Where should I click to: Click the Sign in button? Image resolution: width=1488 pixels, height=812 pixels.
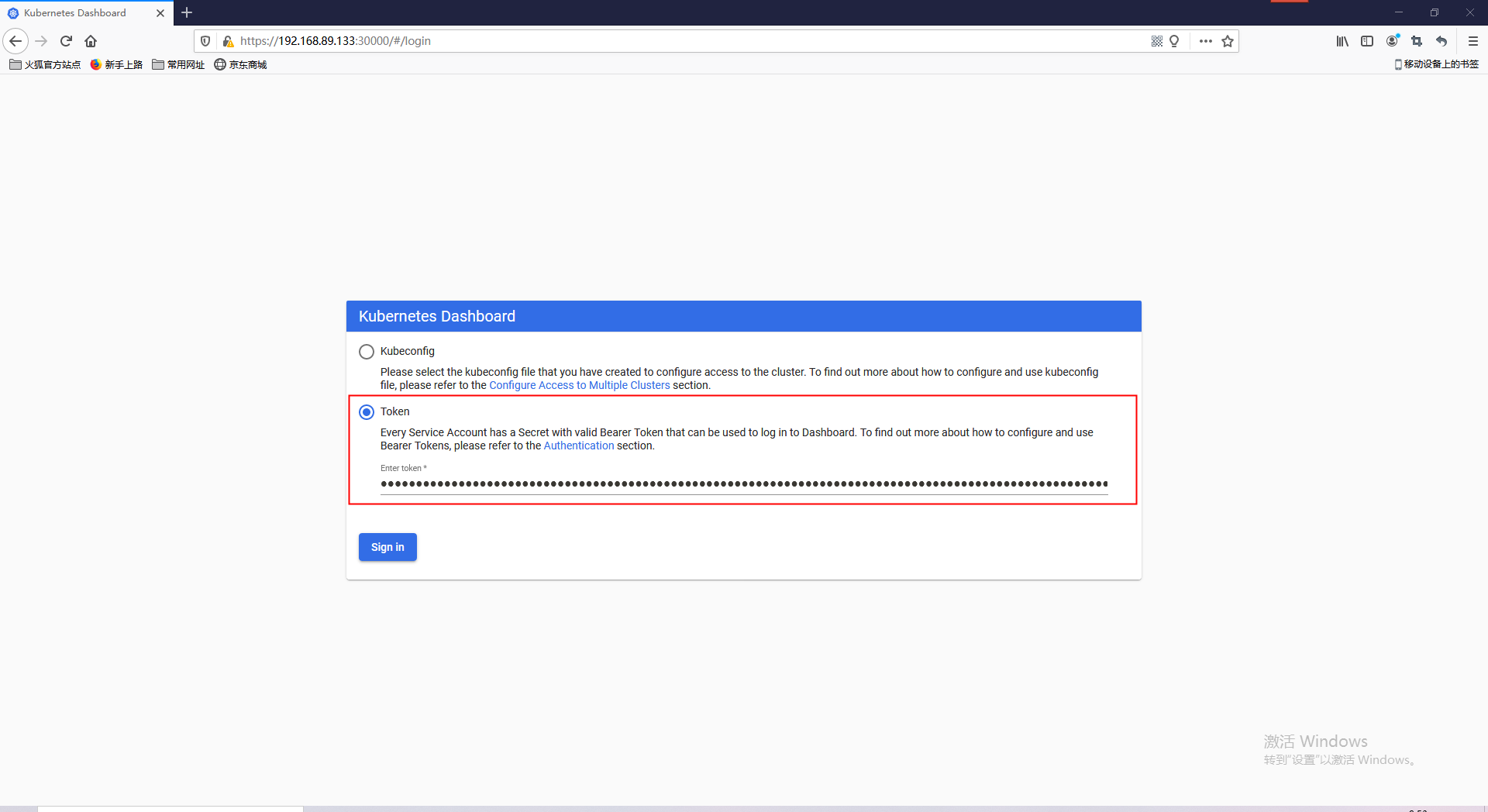[x=387, y=547]
